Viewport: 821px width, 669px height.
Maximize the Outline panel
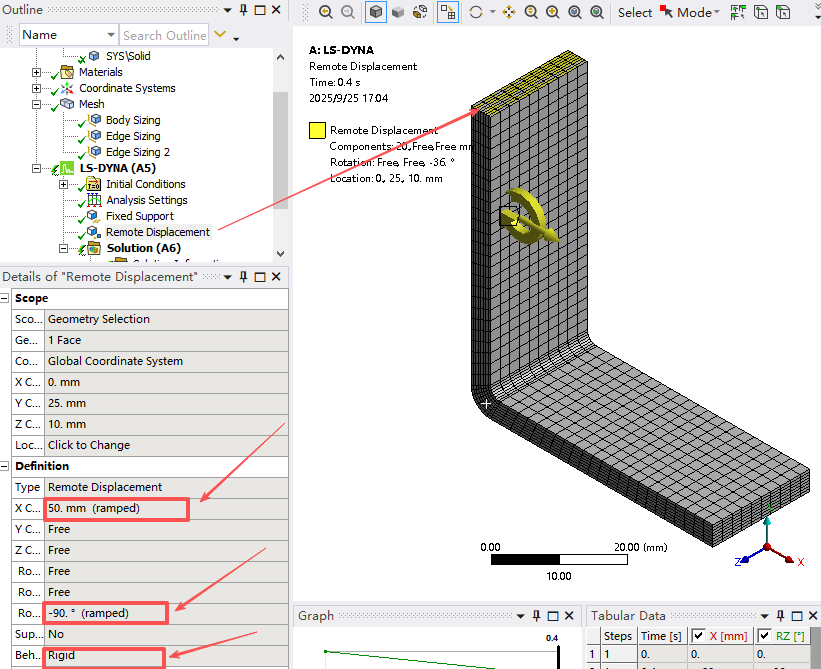click(x=260, y=10)
